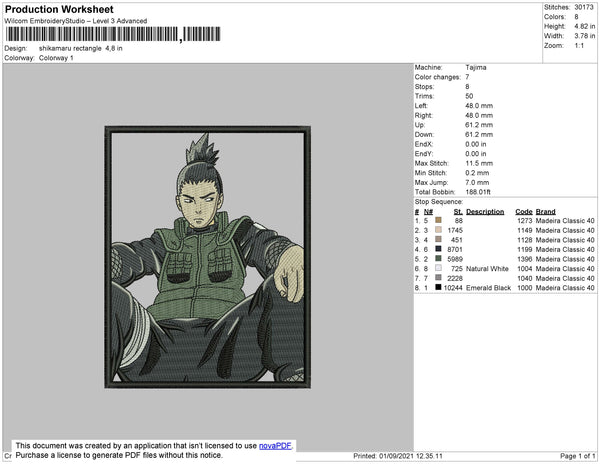This screenshot has height=464, width=600.
Task: Select the Stitches value 30173
Action: pyautogui.click(x=584, y=7)
